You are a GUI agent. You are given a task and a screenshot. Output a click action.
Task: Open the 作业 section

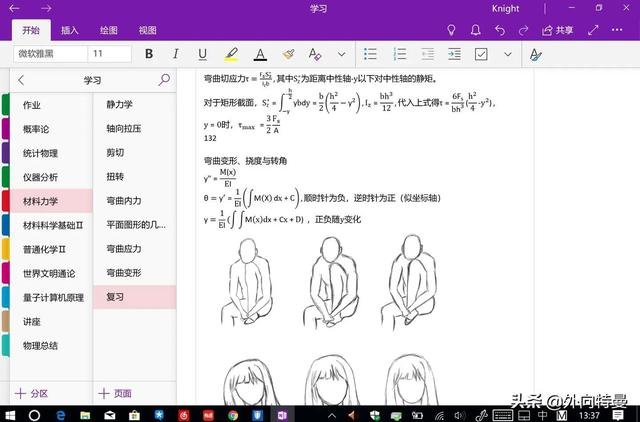click(51, 105)
